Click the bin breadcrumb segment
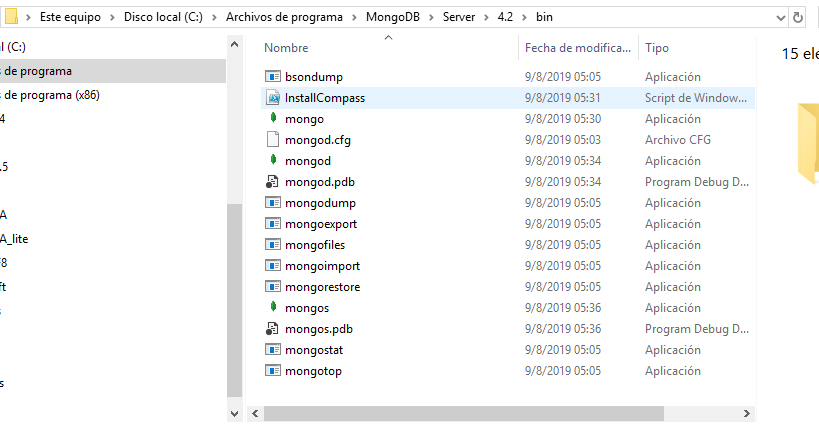The height and width of the screenshot is (444, 819). tap(544, 17)
